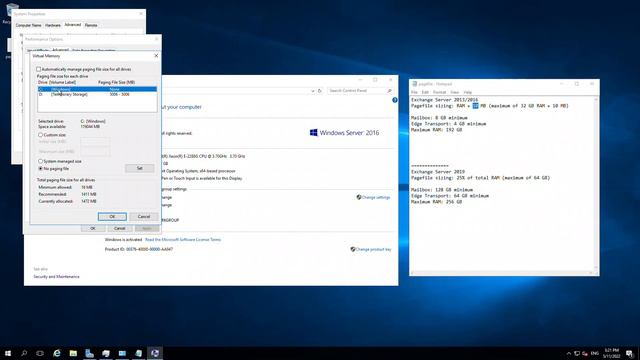
Task: Open the Edit menu in Notepad
Action: [425, 92]
